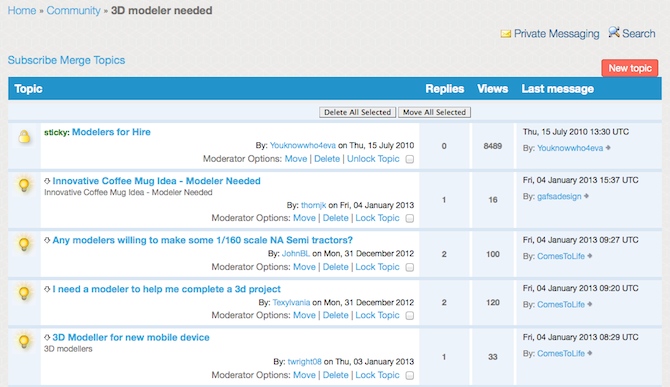
Task: Click the Subscribe link
Action: point(32,60)
